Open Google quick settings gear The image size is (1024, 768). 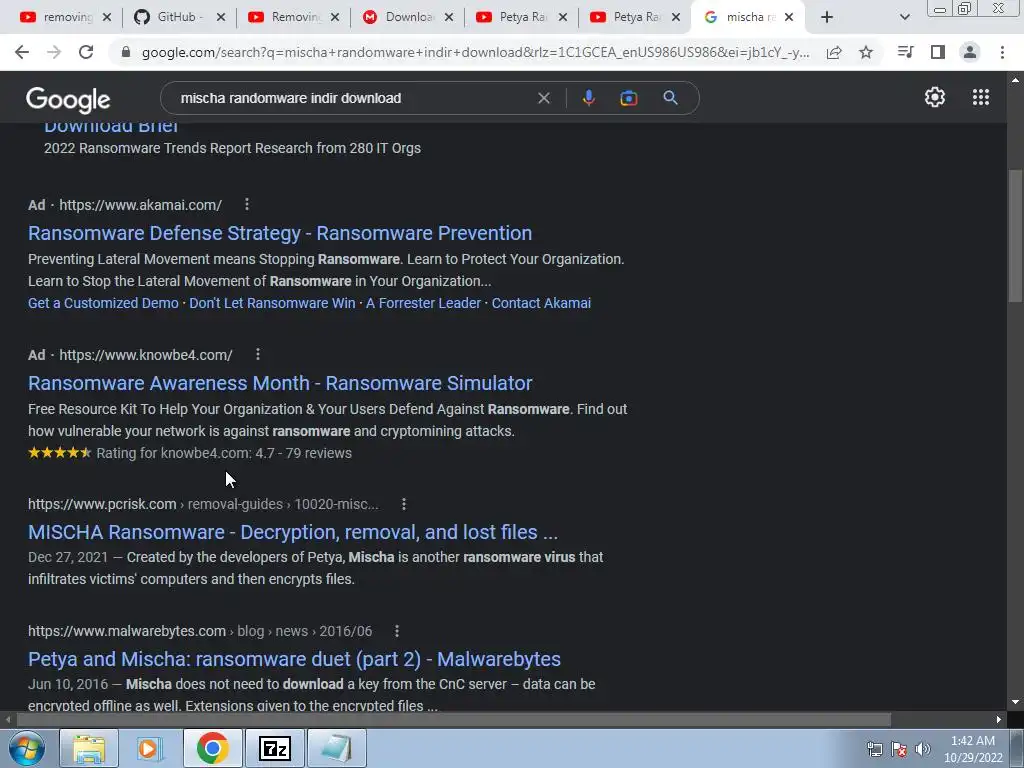[x=935, y=97]
